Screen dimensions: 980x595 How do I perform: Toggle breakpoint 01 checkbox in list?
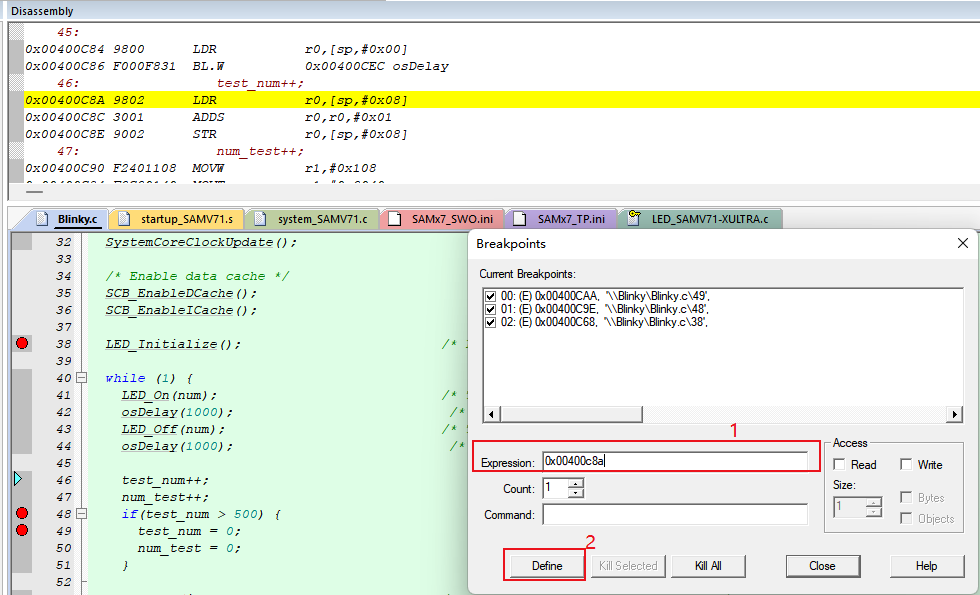(x=490, y=309)
